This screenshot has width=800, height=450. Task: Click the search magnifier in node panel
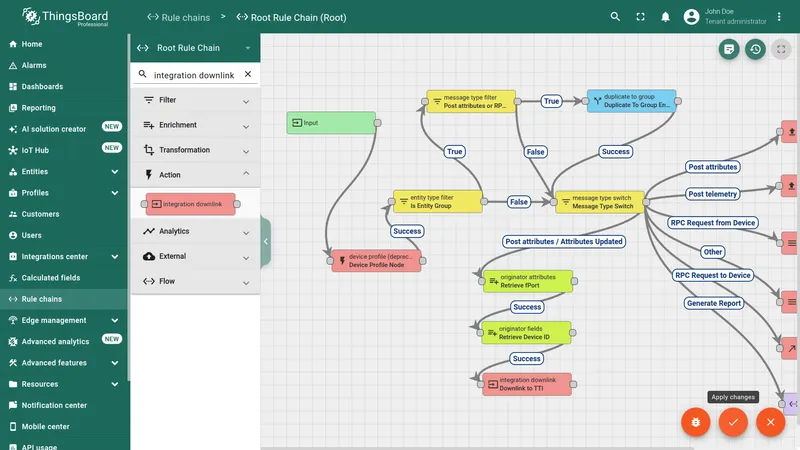click(x=142, y=74)
